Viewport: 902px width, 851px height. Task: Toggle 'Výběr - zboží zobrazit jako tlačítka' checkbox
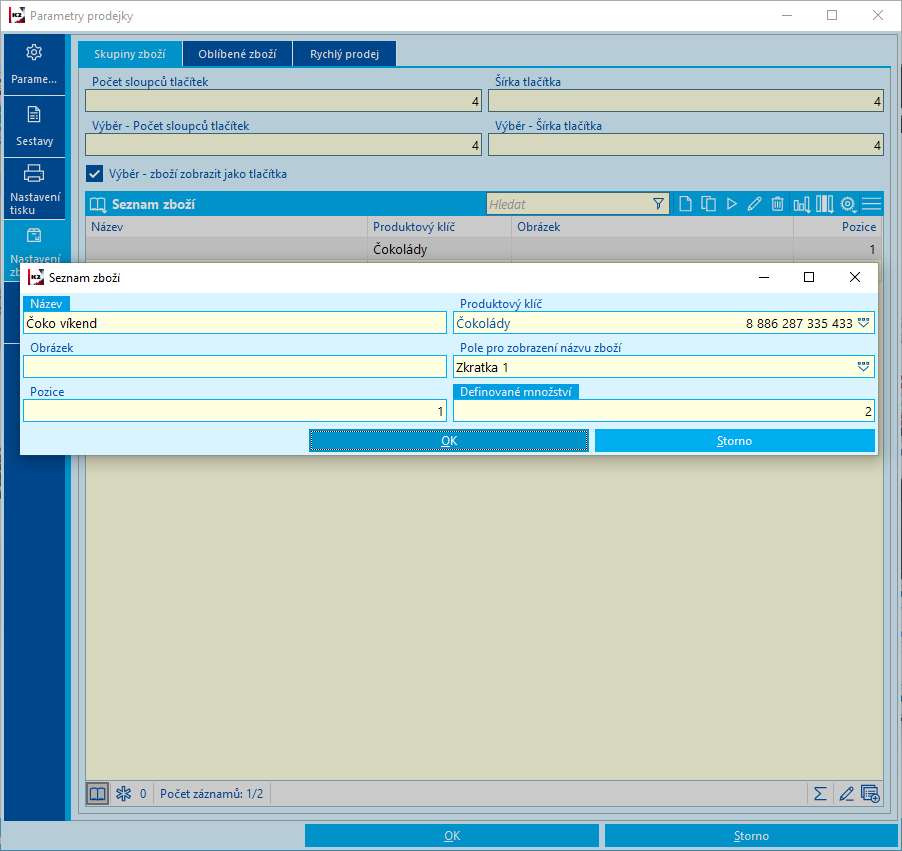[94, 174]
